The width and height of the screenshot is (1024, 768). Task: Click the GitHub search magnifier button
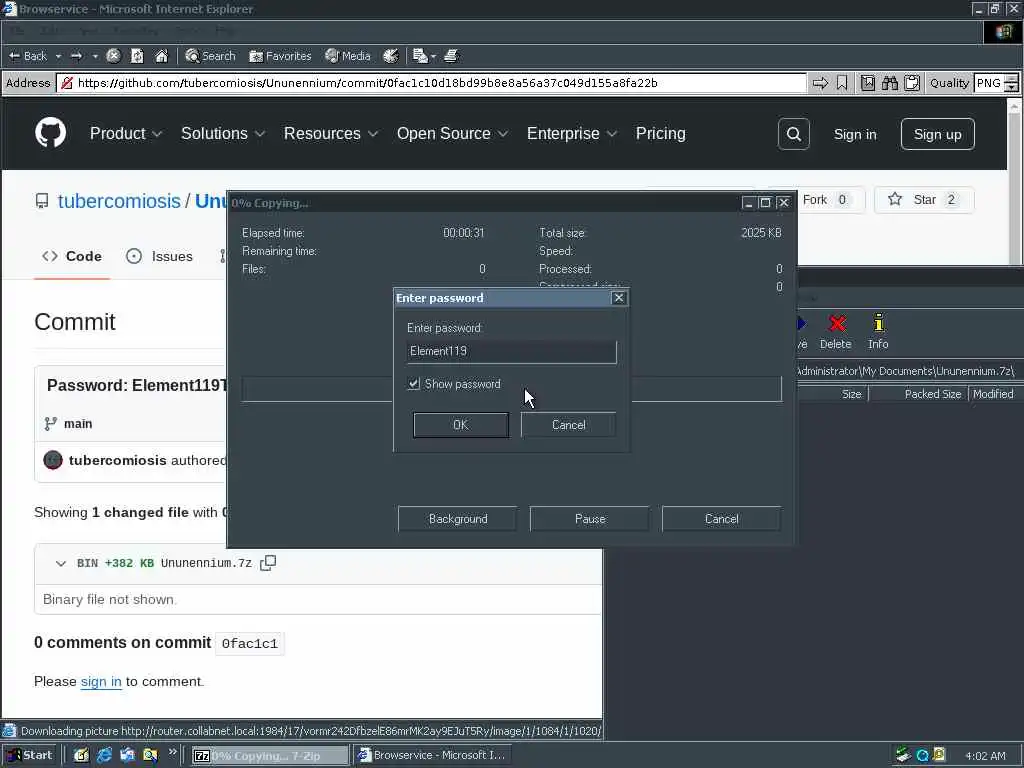[x=794, y=134]
